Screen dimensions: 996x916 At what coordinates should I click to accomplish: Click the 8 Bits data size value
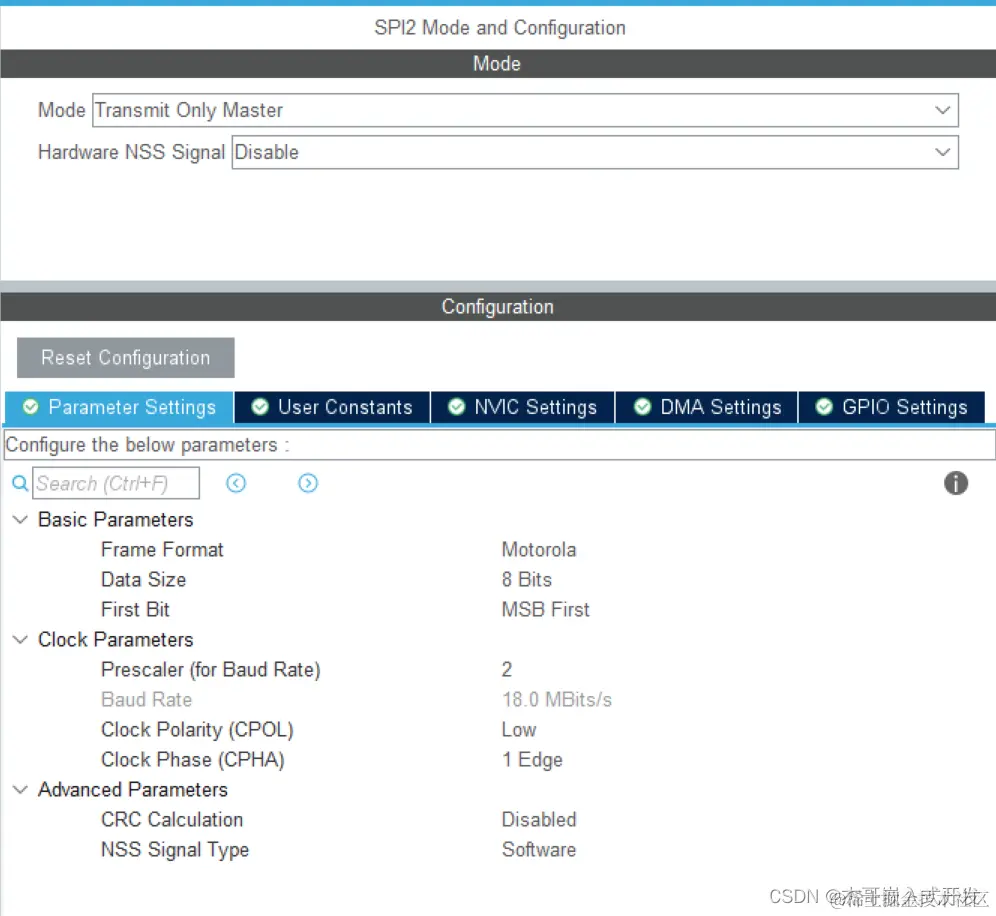[x=527, y=579]
